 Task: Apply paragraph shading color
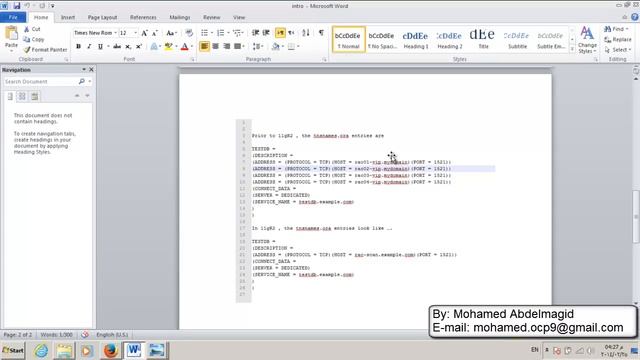click(276, 47)
